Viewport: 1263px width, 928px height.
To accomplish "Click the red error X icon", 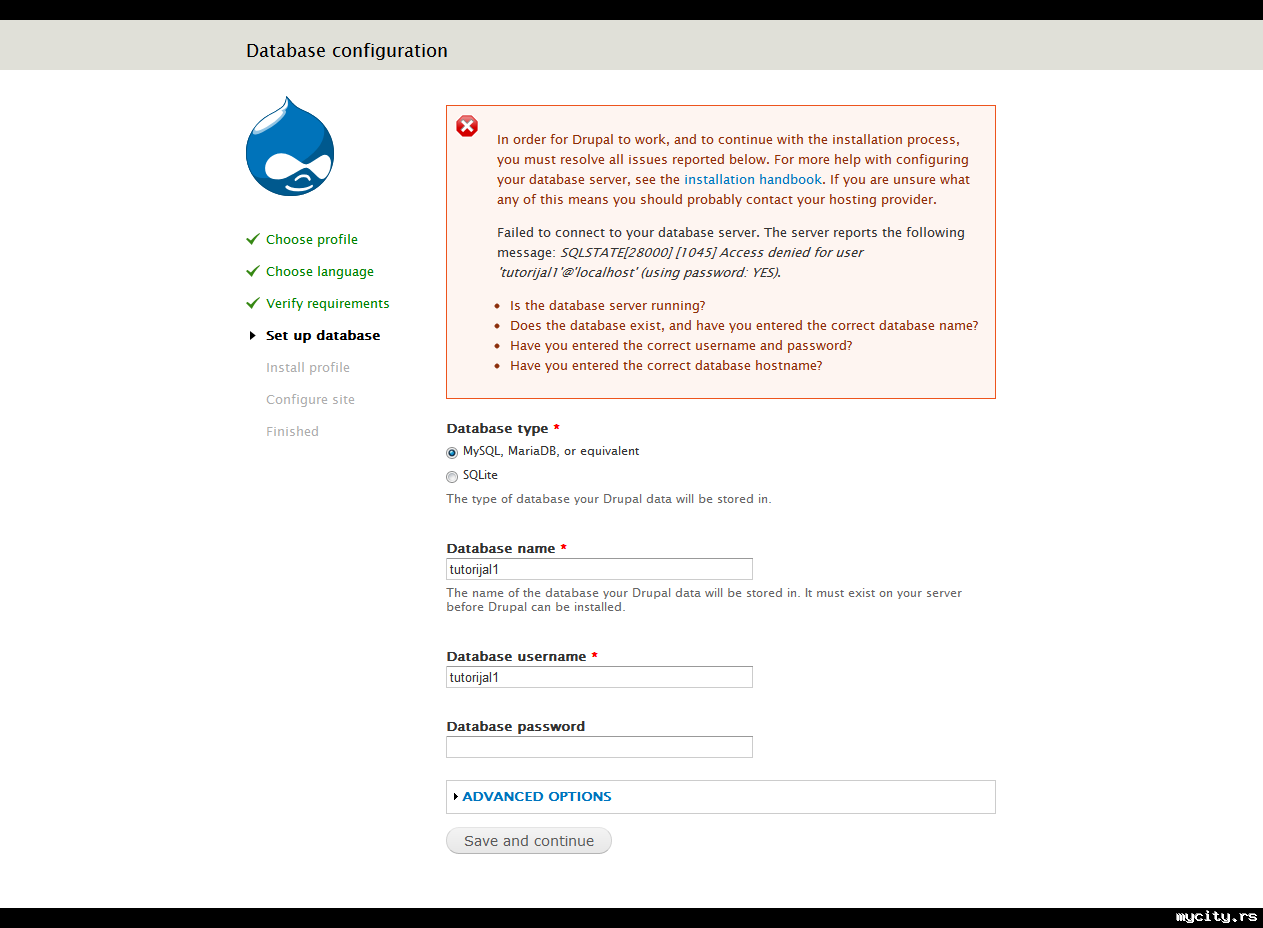I will coord(467,126).
